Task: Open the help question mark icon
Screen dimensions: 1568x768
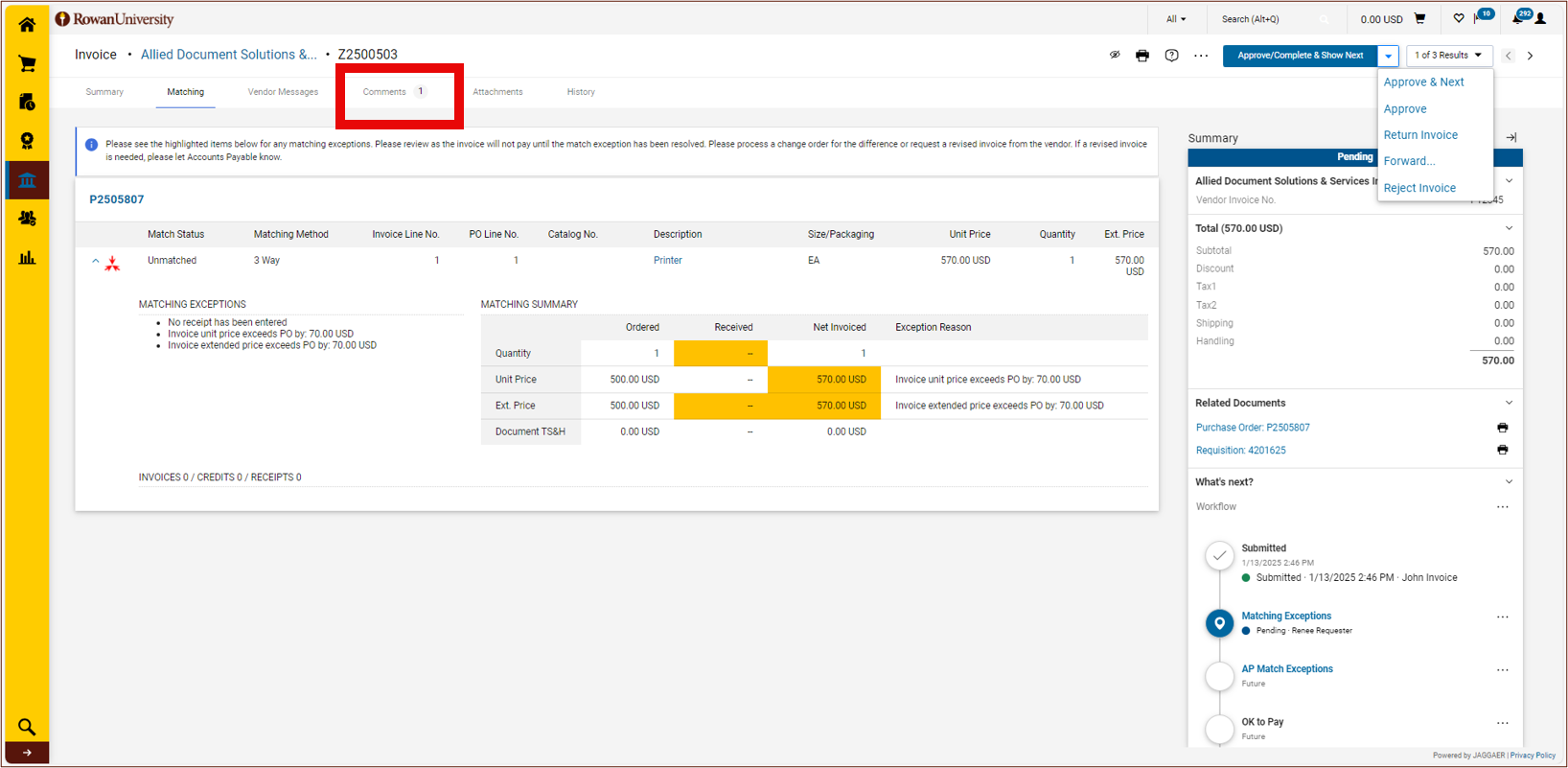Action: tap(1171, 56)
